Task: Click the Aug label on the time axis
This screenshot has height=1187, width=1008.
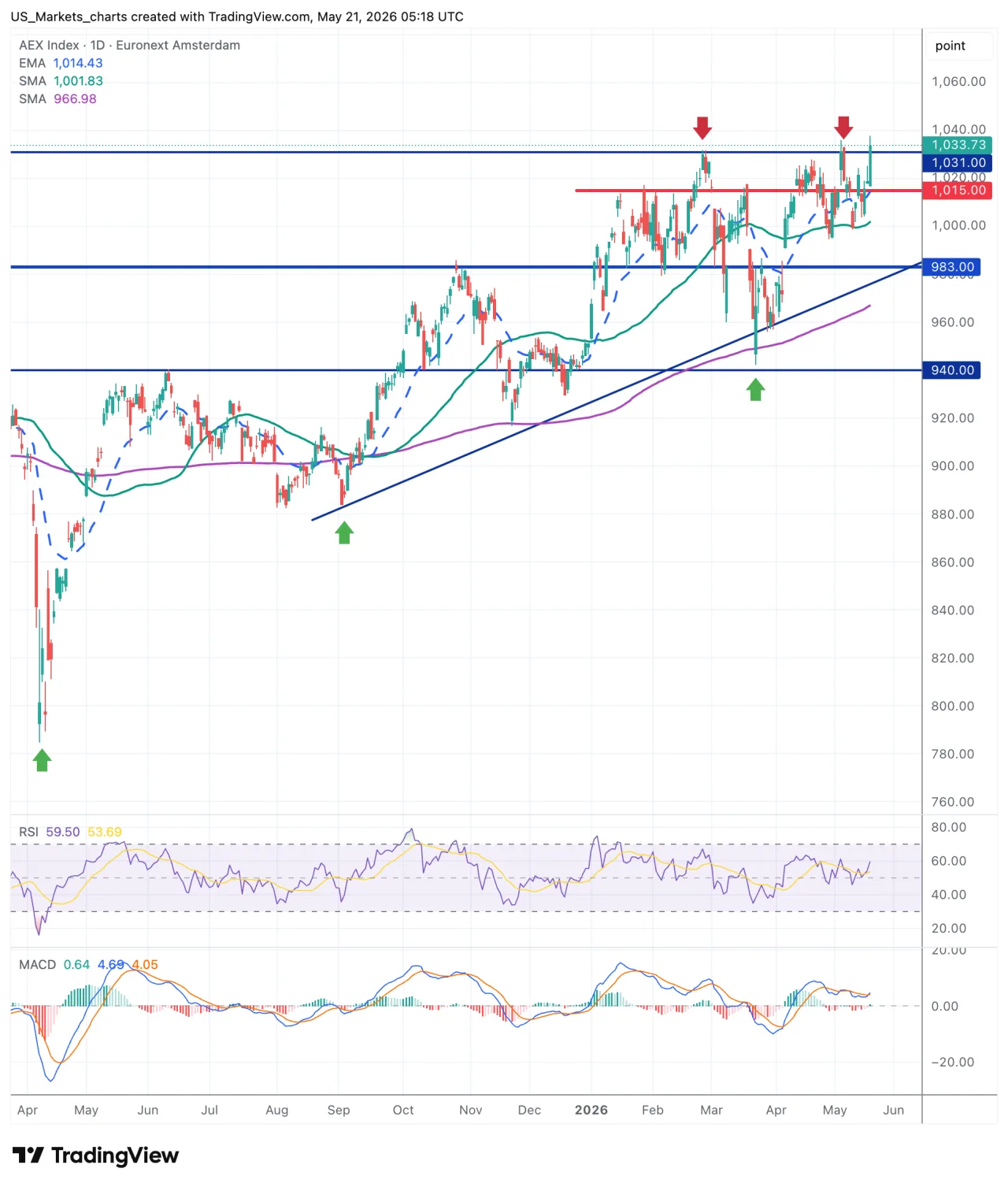Action: click(x=277, y=1111)
